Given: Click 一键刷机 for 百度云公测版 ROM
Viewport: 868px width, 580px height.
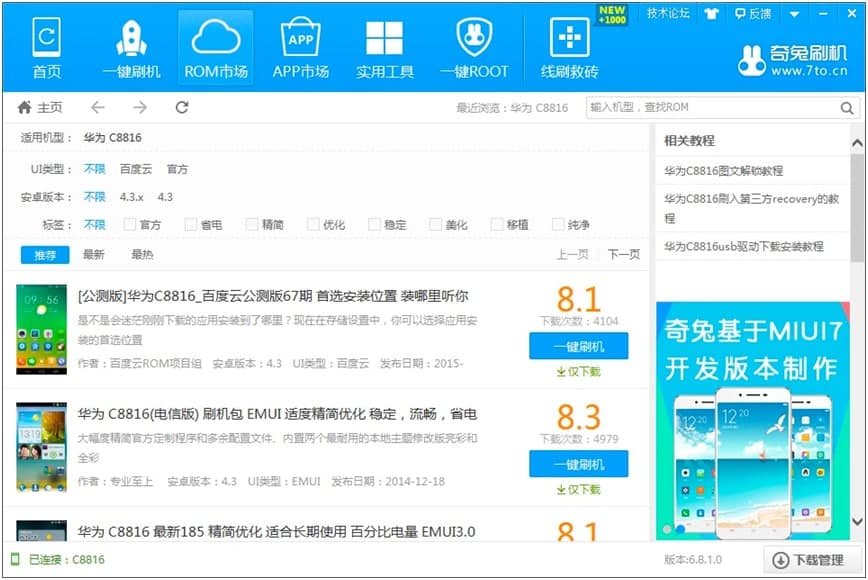Looking at the screenshot, I should [578, 346].
